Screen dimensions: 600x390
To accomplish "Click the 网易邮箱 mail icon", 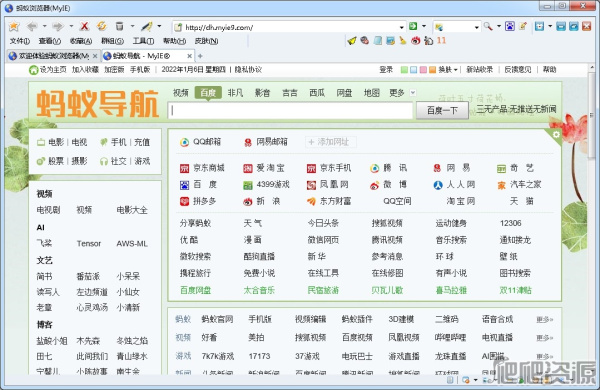I will click(248, 142).
